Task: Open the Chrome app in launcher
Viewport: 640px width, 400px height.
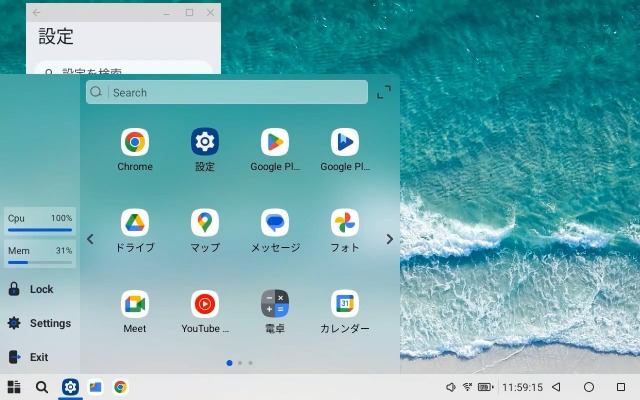Action: click(135, 149)
